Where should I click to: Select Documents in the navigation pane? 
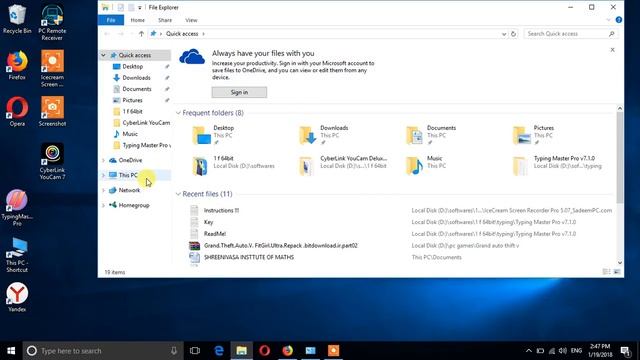136,89
